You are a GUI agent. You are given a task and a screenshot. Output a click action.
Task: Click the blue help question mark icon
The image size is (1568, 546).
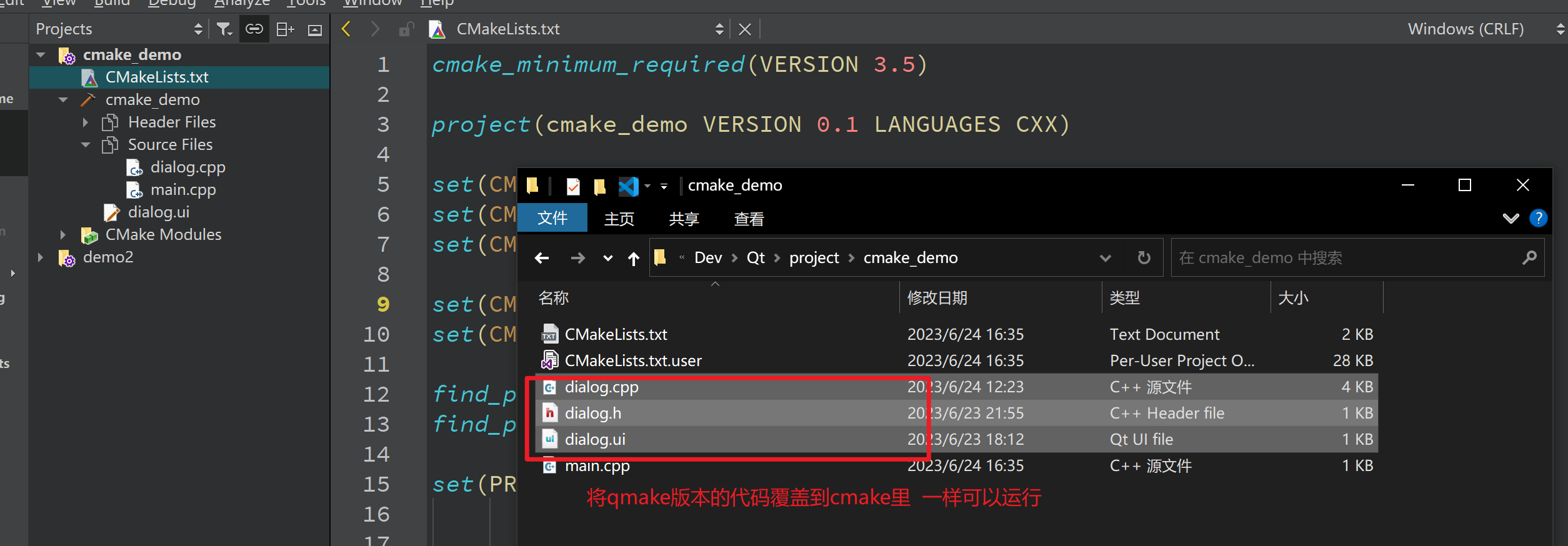1538,218
